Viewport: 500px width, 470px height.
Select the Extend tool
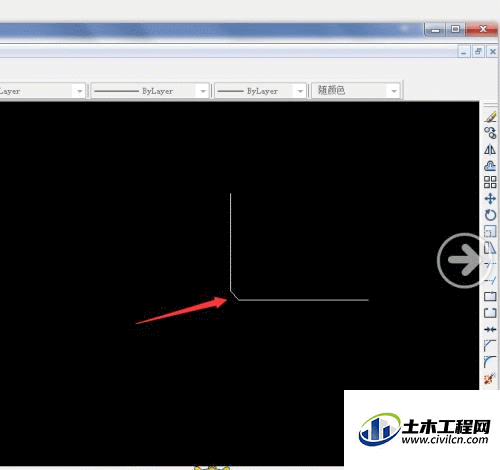(x=490, y=280)
